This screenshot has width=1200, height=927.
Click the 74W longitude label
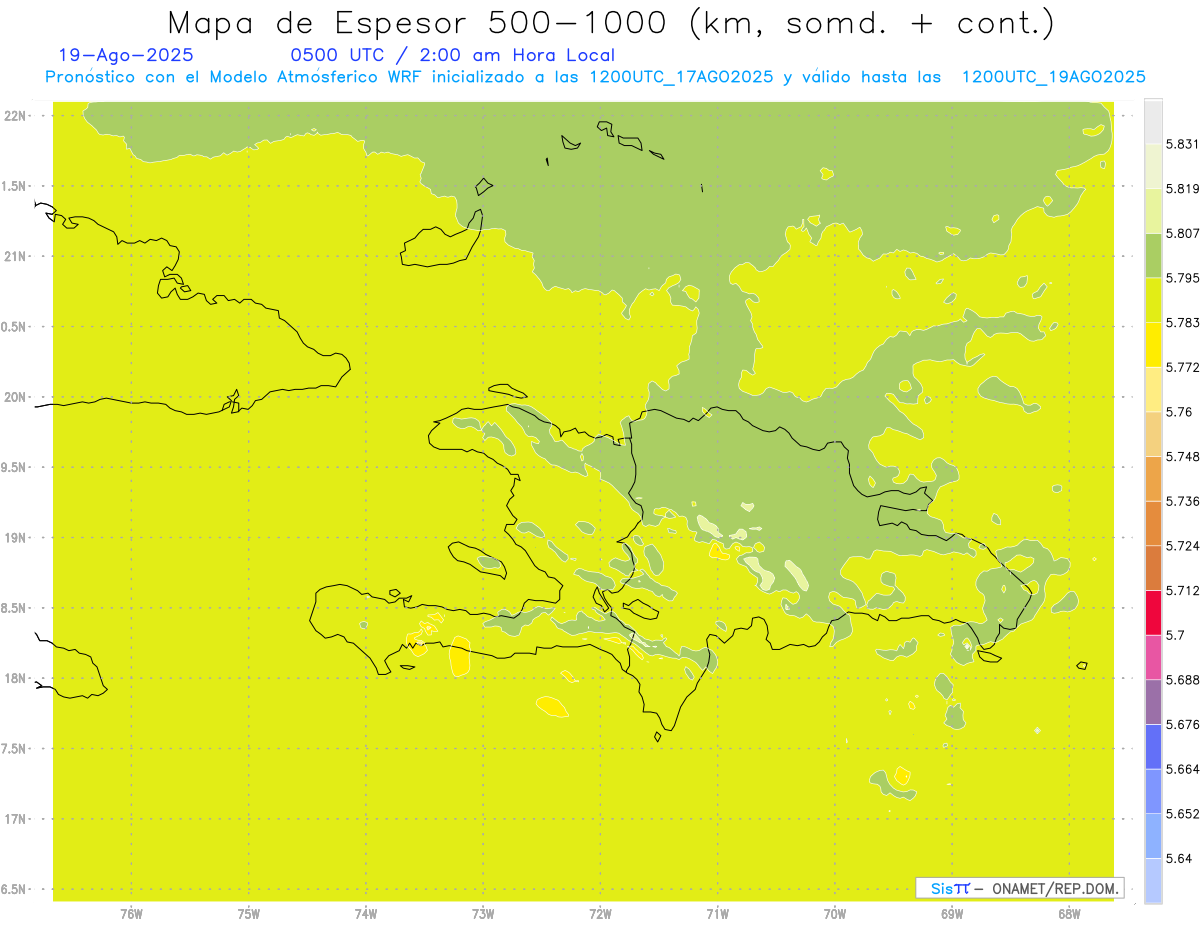366,914
